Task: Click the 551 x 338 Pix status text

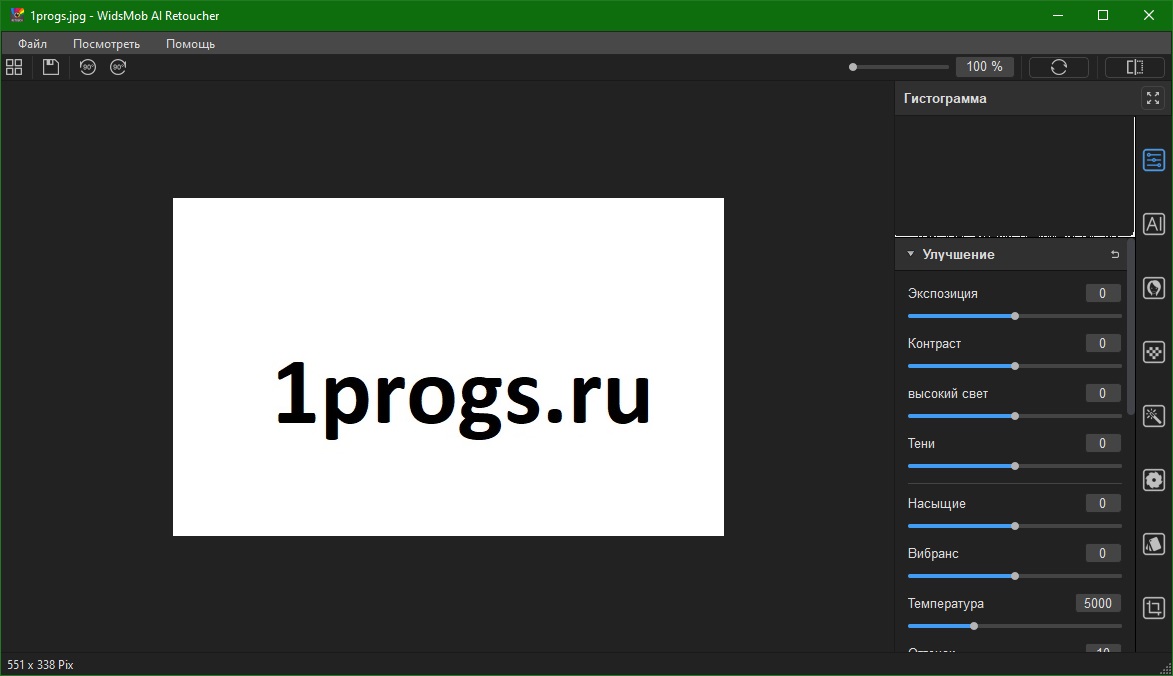Action: pos(40,665)
